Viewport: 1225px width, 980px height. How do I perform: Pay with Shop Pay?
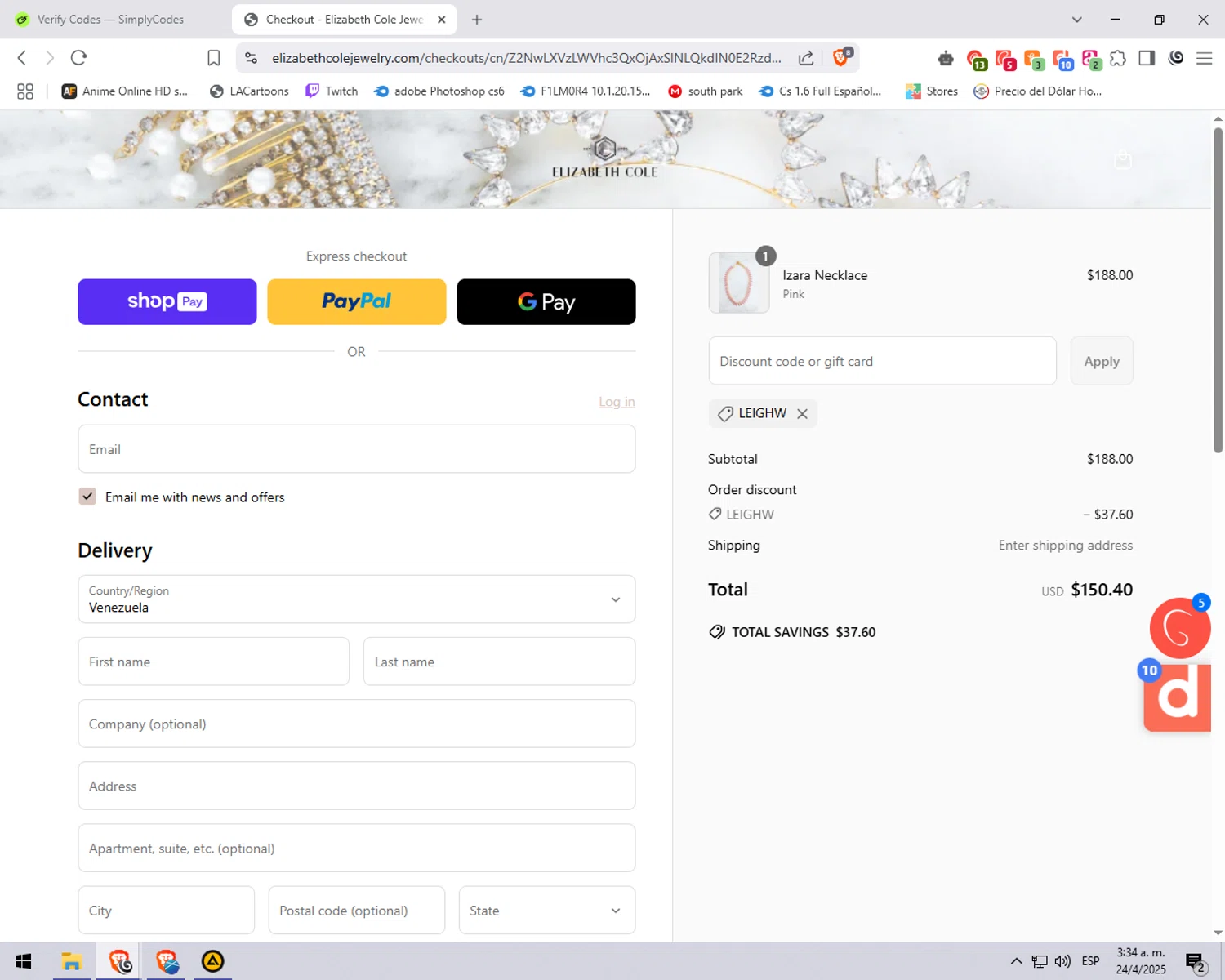167,302
